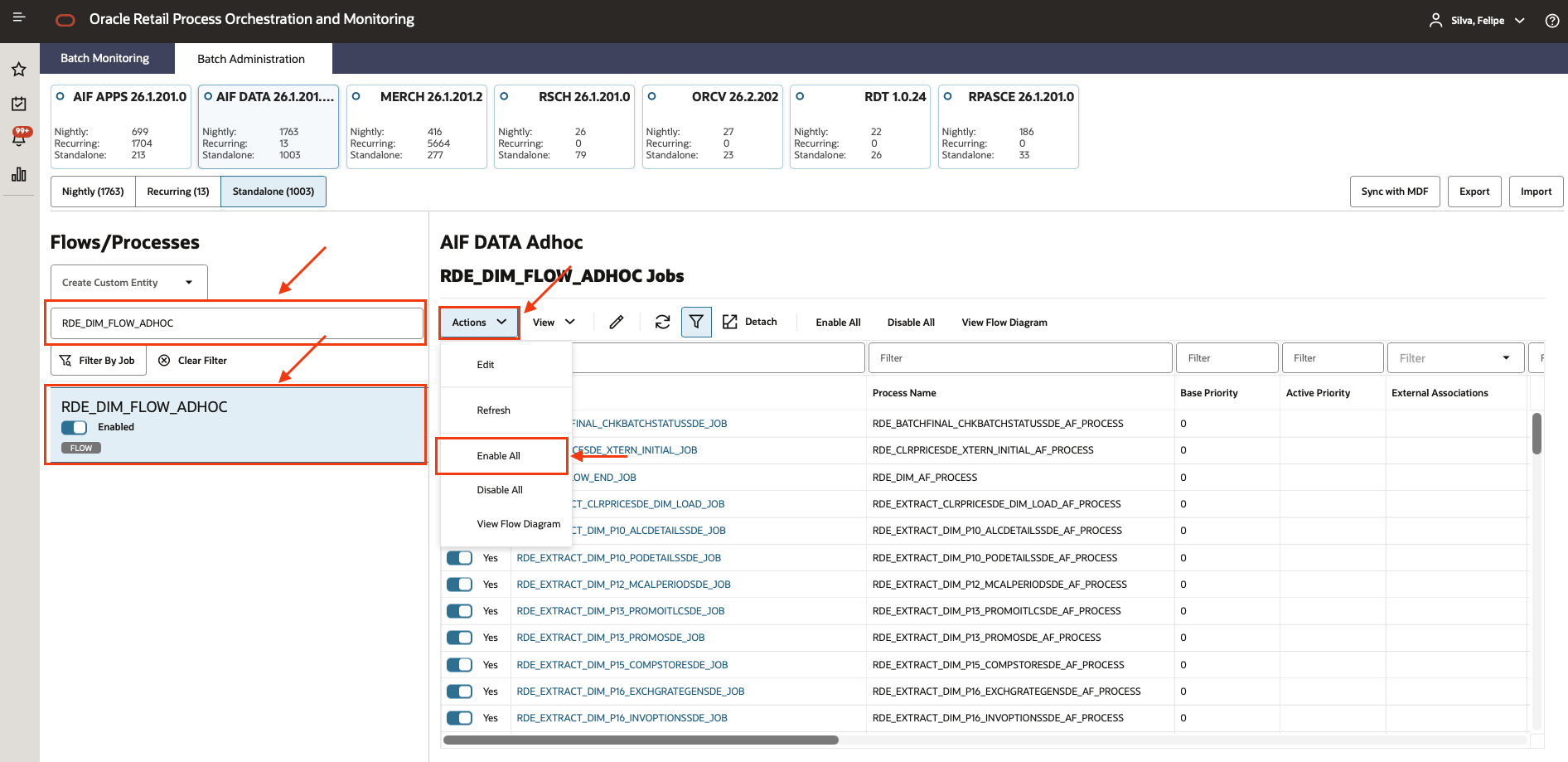This screenshot has height=762, width=1568.
Task: Click the Clear Filter x icon
Action: coord(164,361)
